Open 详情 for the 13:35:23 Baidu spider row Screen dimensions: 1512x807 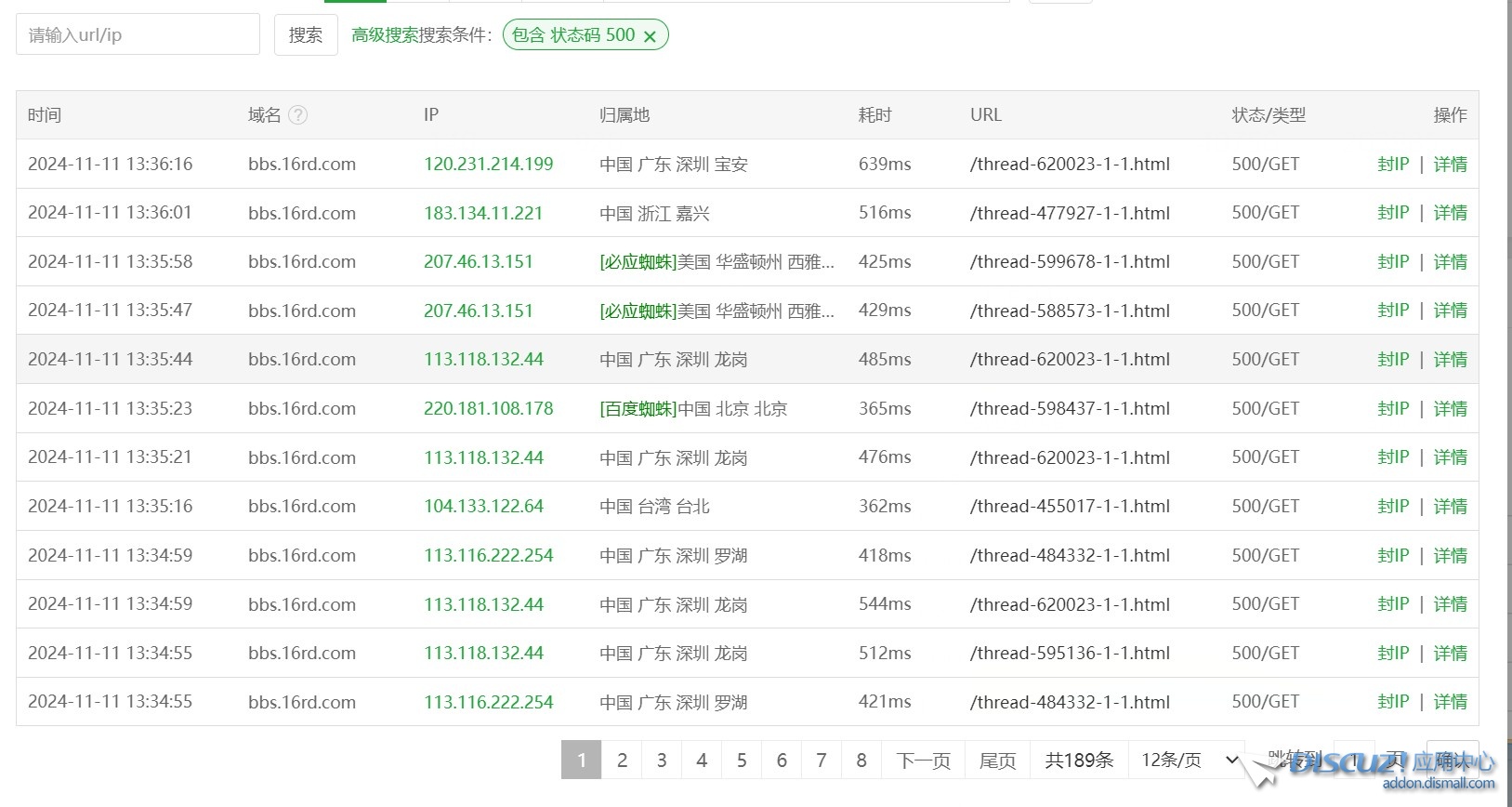click(x=1450, y=409)
